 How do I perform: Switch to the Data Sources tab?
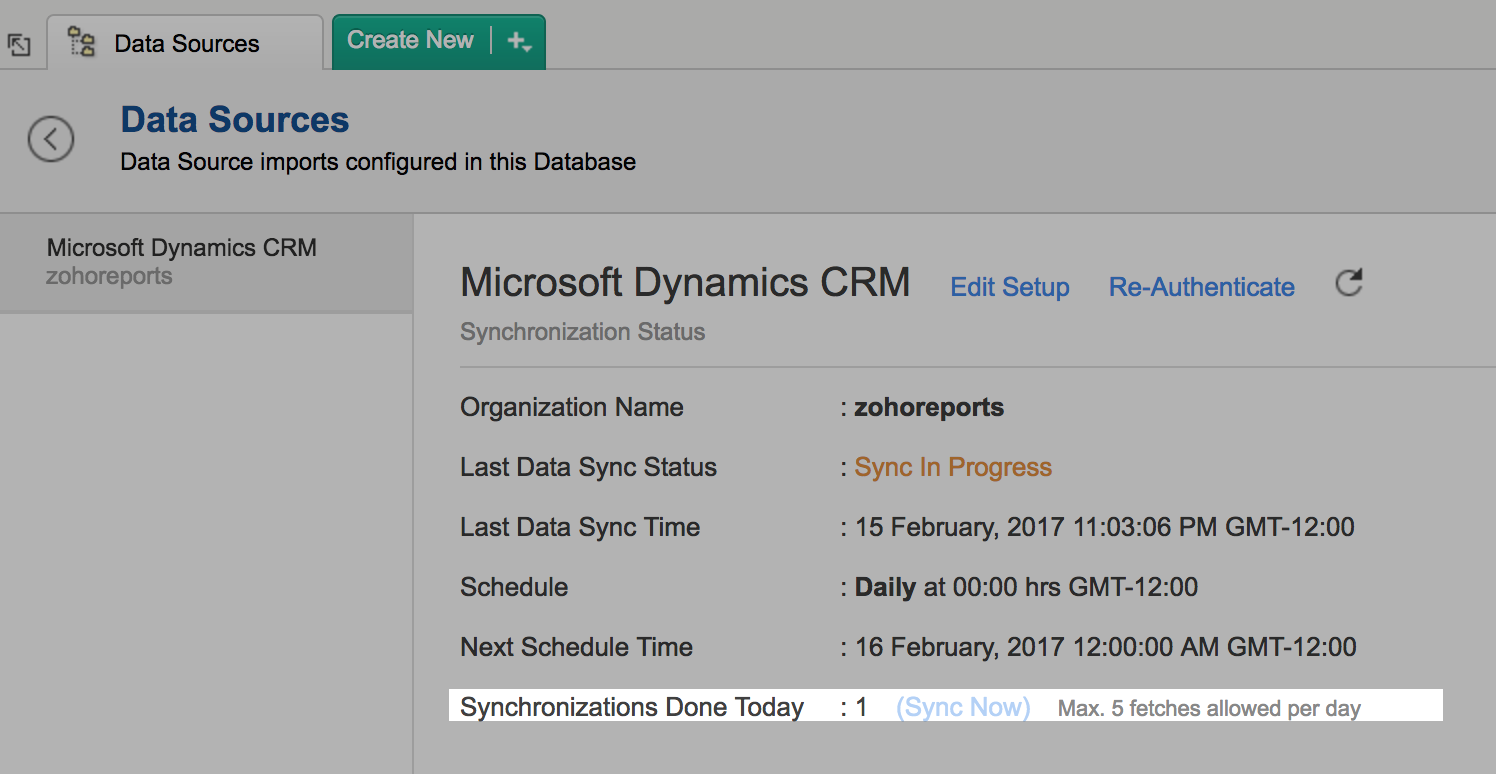(186, 43)
